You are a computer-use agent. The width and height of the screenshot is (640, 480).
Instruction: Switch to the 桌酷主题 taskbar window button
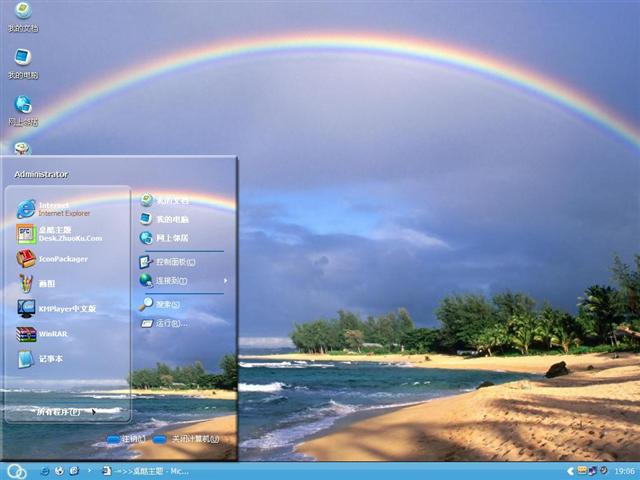pos(146,471)
